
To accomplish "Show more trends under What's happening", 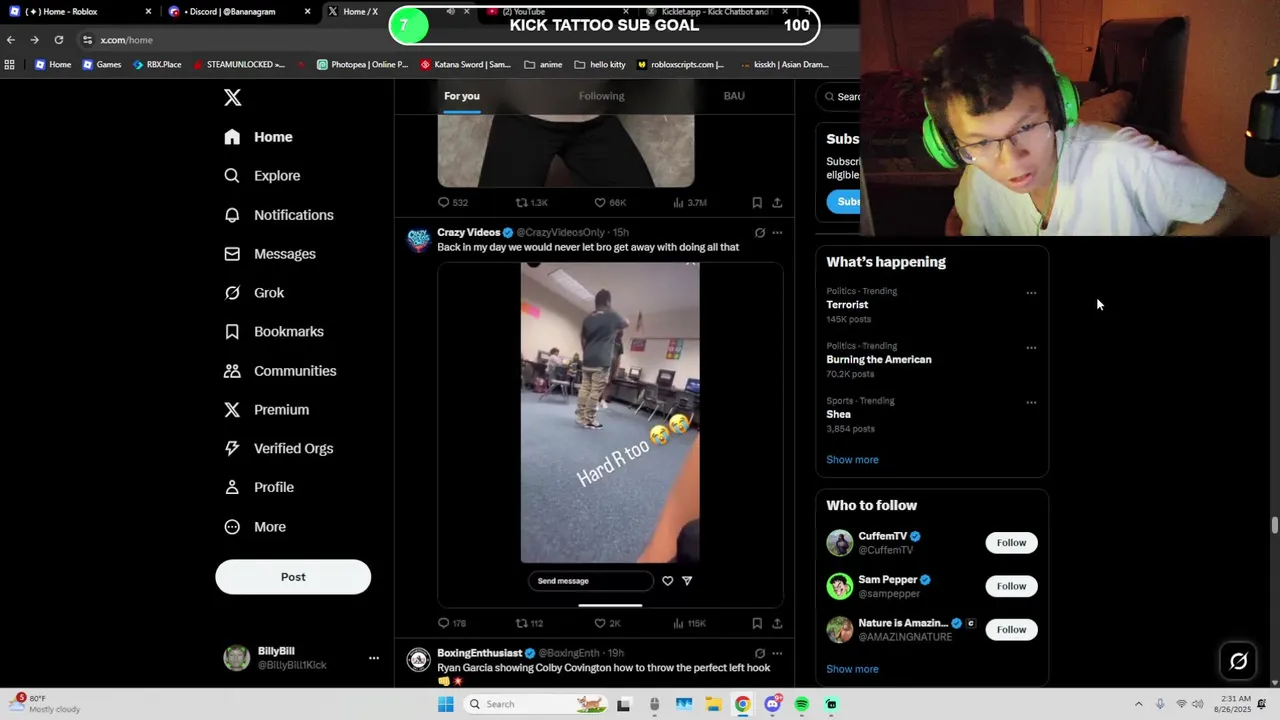I will pos(852,460).
